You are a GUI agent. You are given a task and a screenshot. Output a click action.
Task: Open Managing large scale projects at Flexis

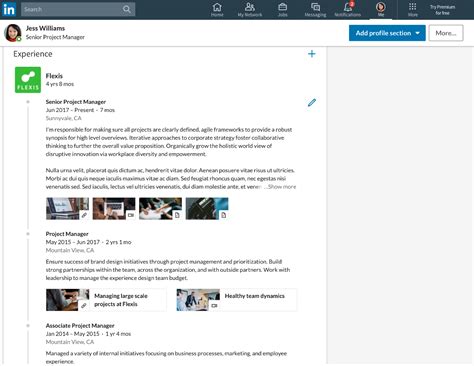106,300
